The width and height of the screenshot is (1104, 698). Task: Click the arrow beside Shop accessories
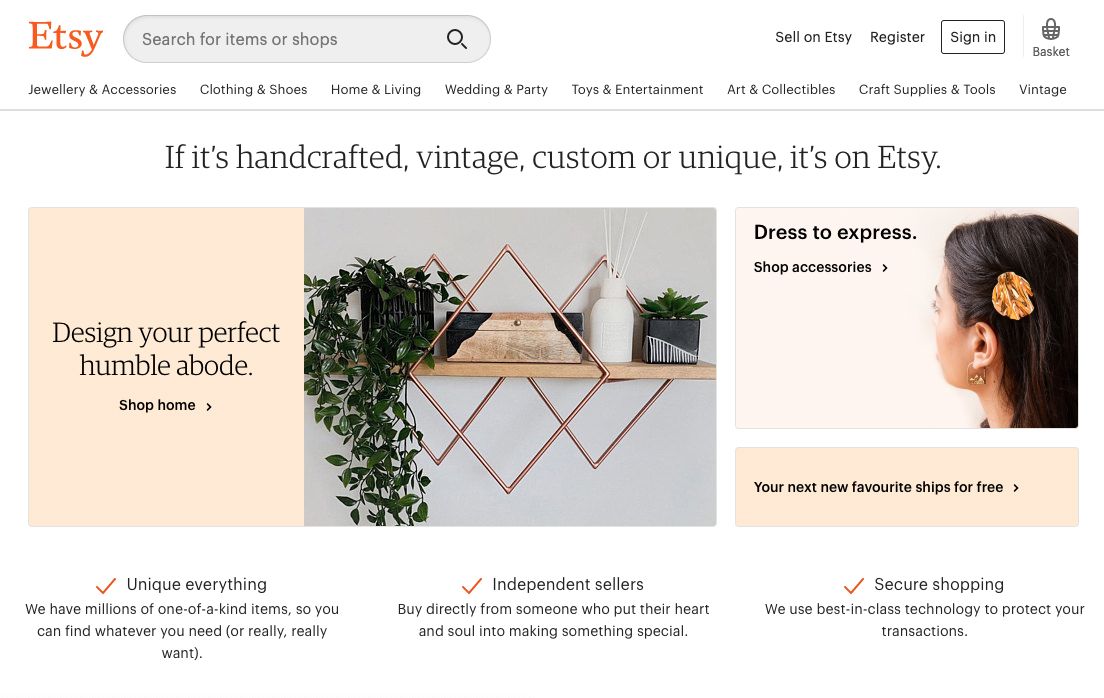coord(885,268)
